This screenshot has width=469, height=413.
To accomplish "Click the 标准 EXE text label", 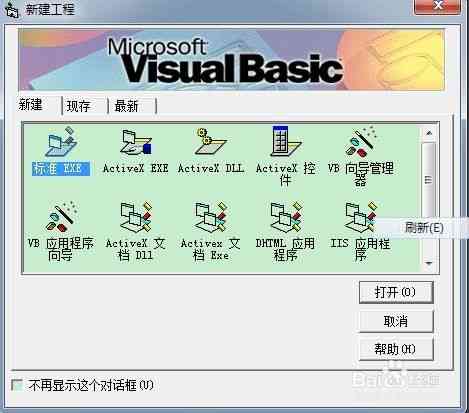I will (x=61, y=169).
